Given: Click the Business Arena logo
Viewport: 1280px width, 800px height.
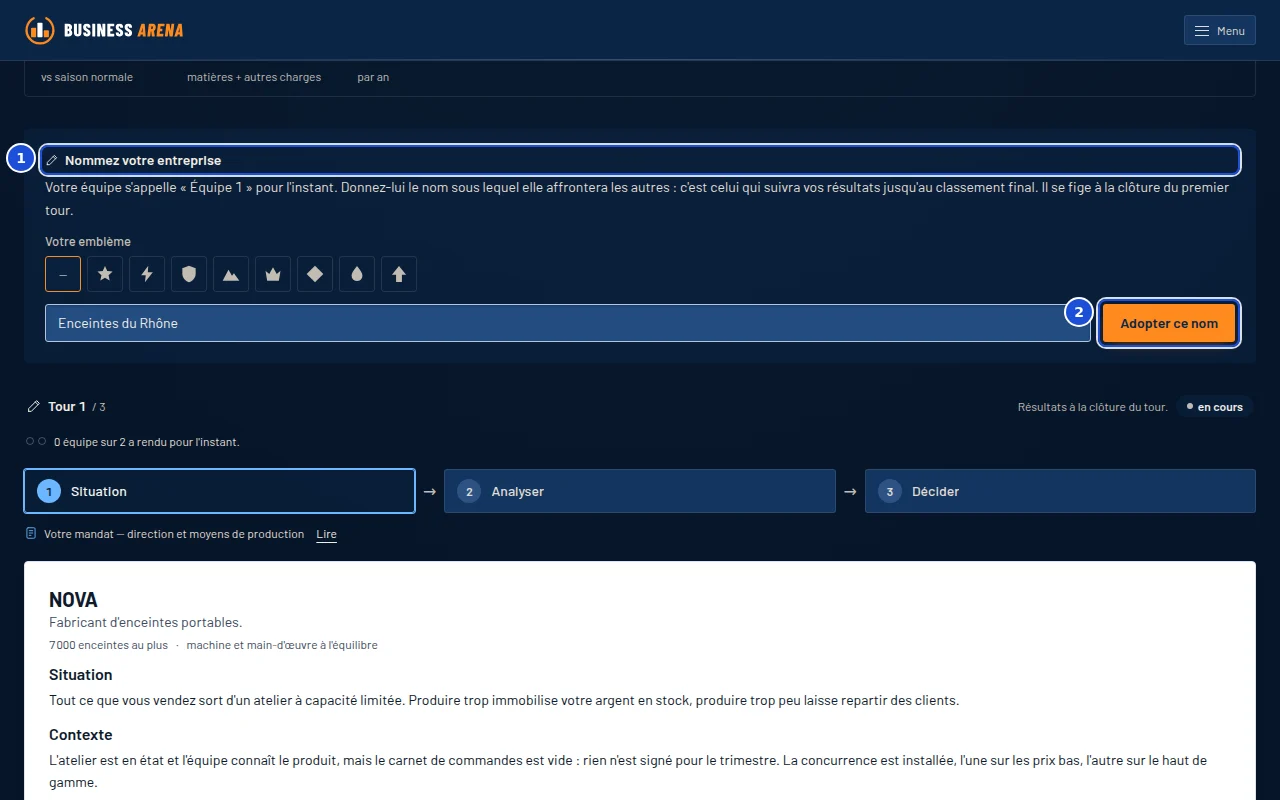Looking at the screenshot, I should 104,30.
